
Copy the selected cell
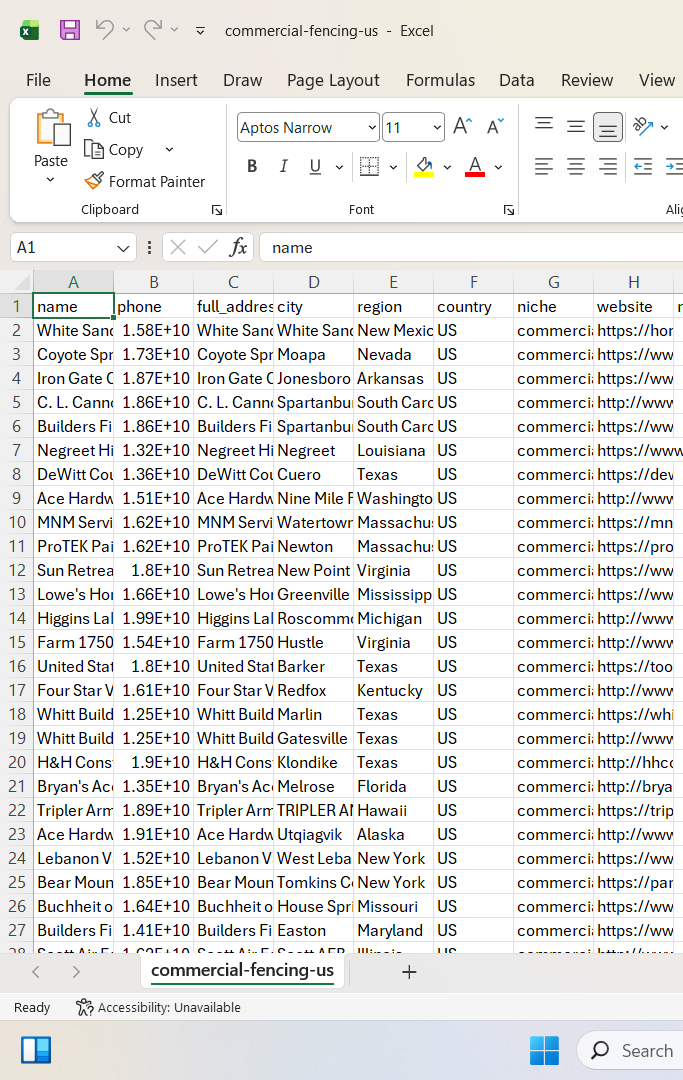[x=114, y=149]
